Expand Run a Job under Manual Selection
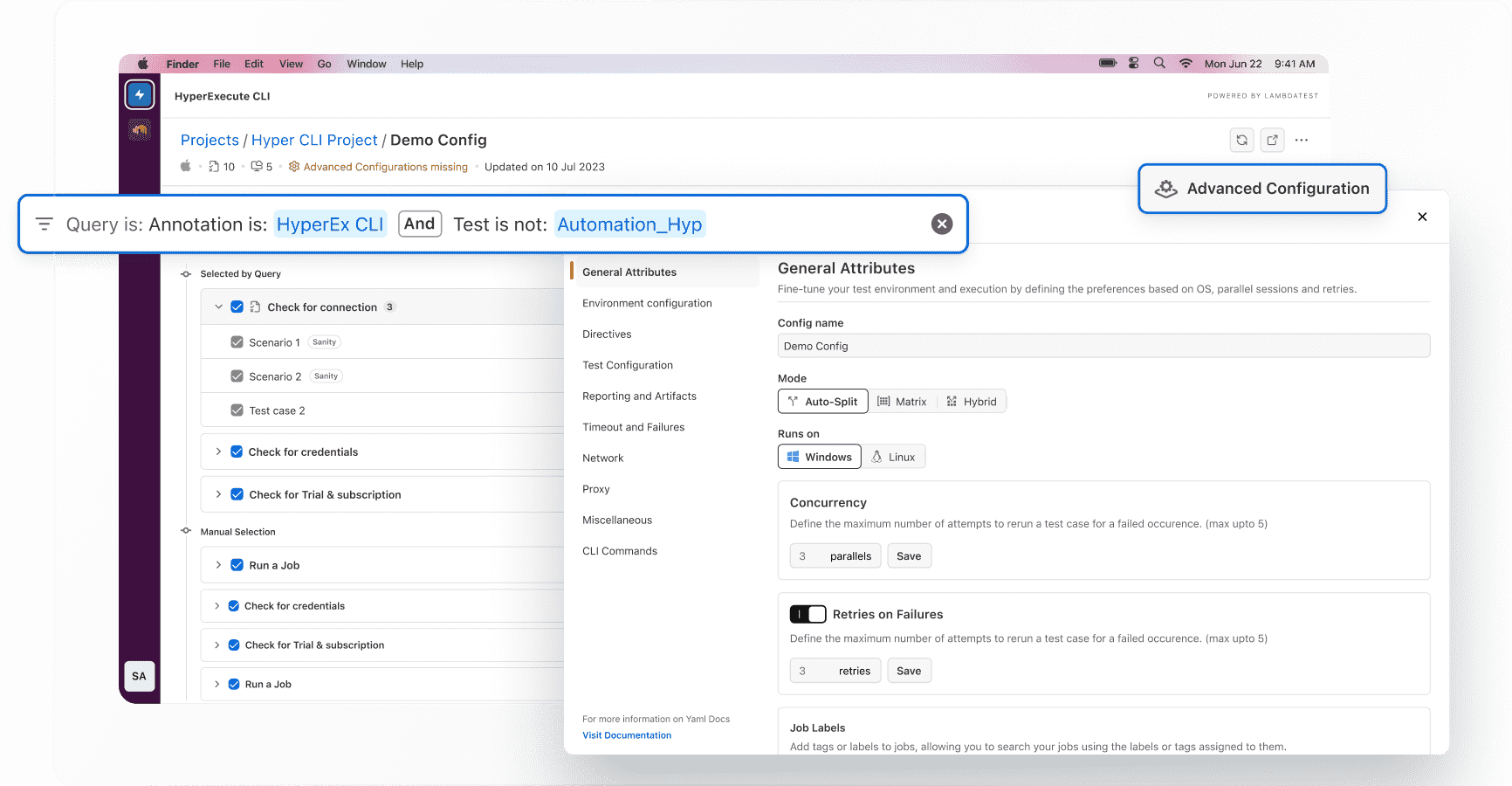Viewport: 1512px width, 786px height. point(217,565)
